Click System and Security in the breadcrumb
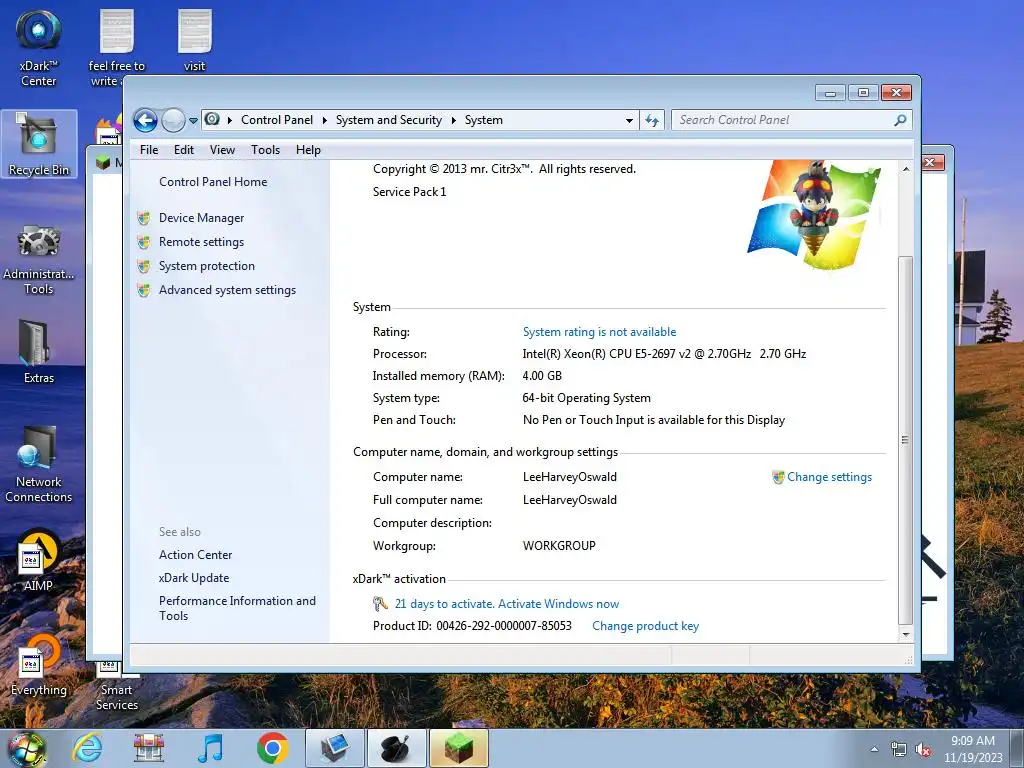1024x768 pixels. (389, 120)
